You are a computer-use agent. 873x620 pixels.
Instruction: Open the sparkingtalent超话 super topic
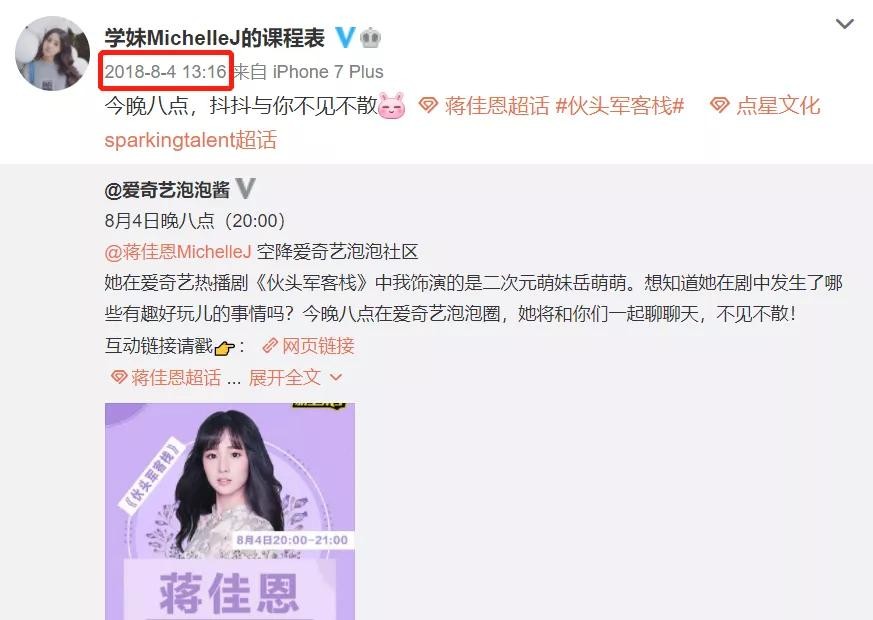coord(190,140)
